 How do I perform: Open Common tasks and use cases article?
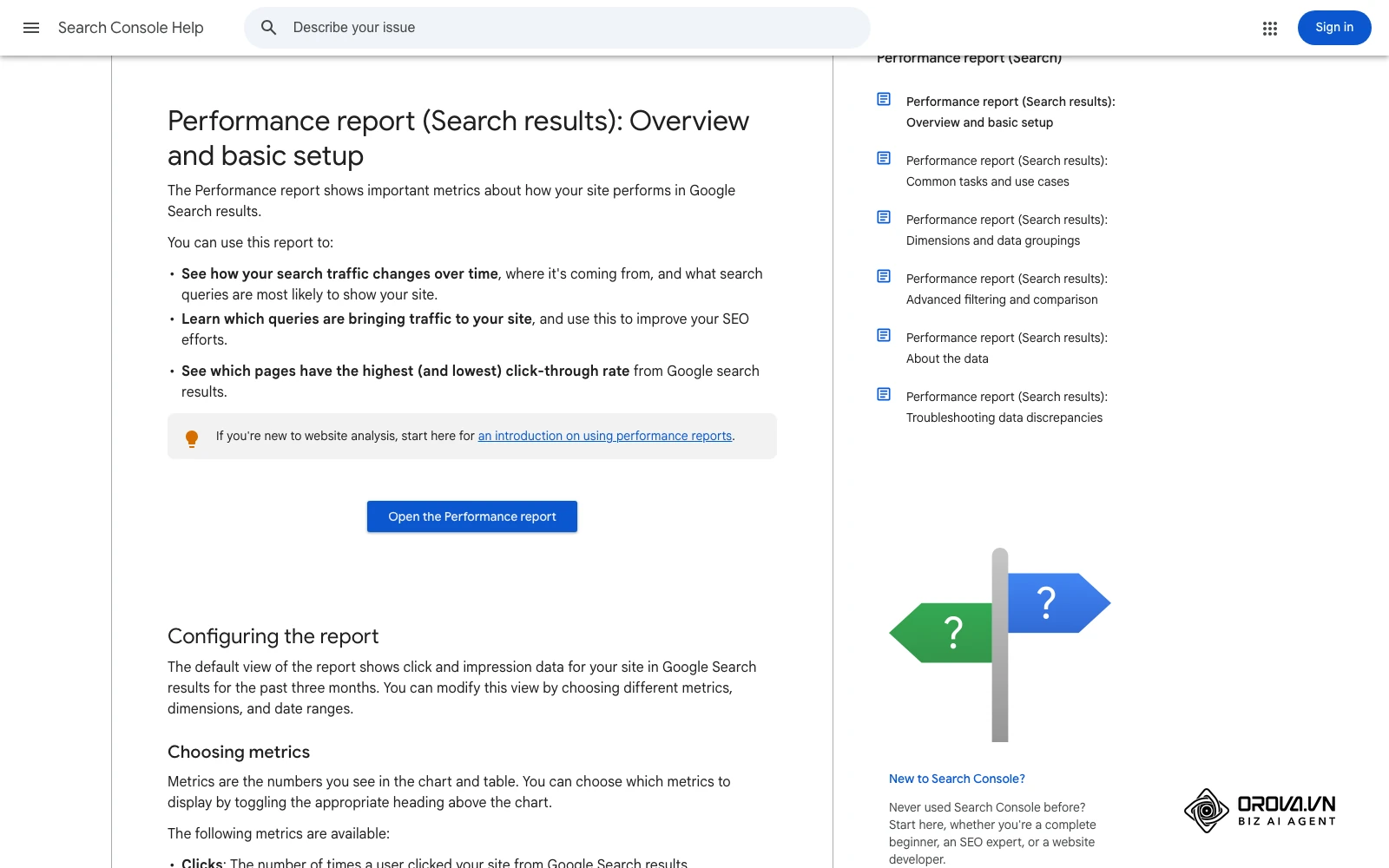(x=1007, y=171)
